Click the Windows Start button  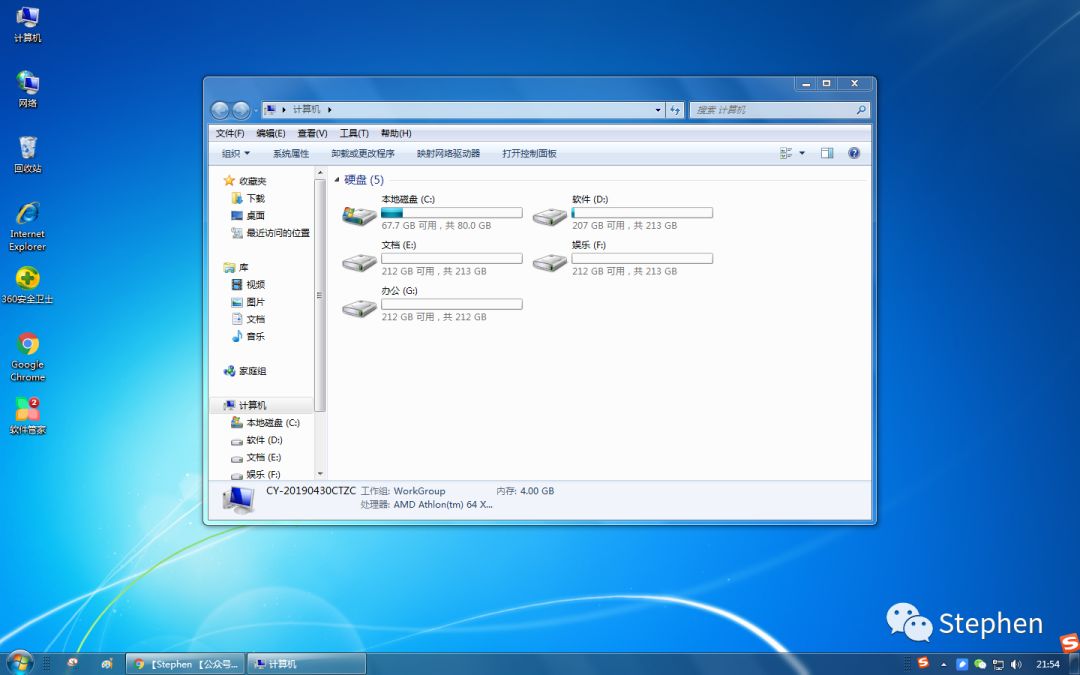click(19, 663)
